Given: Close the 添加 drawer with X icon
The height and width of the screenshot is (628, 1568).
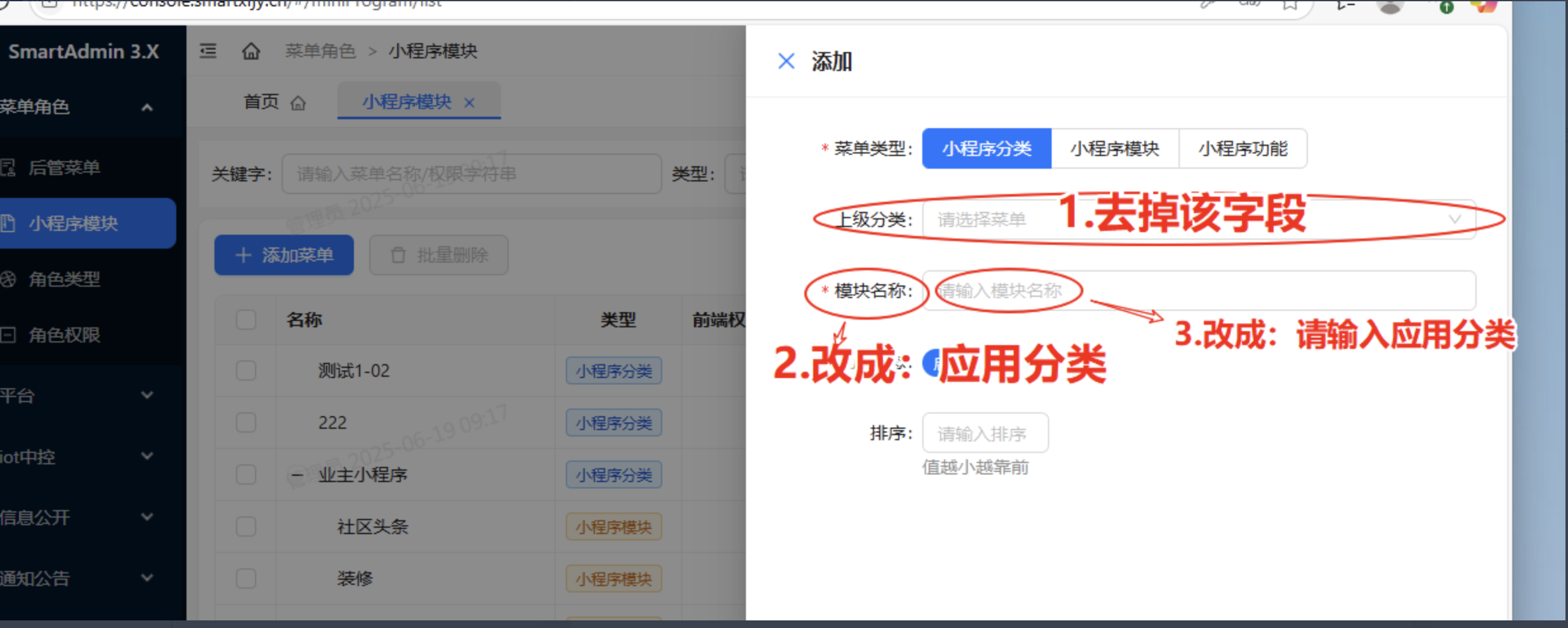Looking at the screenshot, I should [786, 62].
